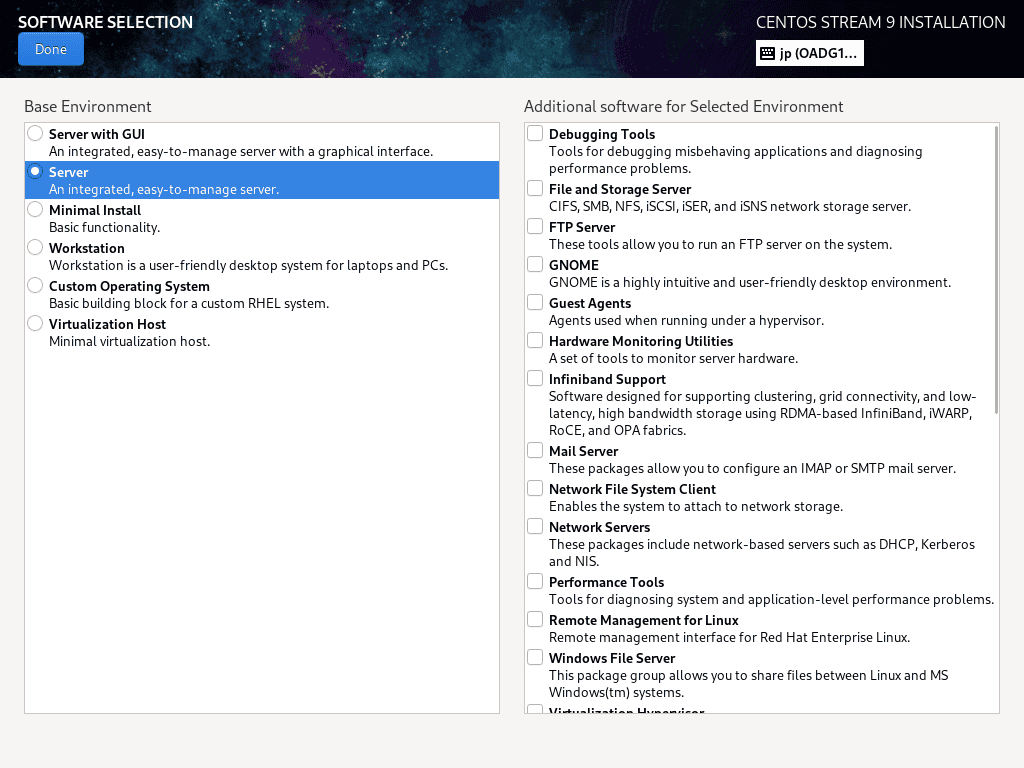Click the Done button

(x=51, y=49)
